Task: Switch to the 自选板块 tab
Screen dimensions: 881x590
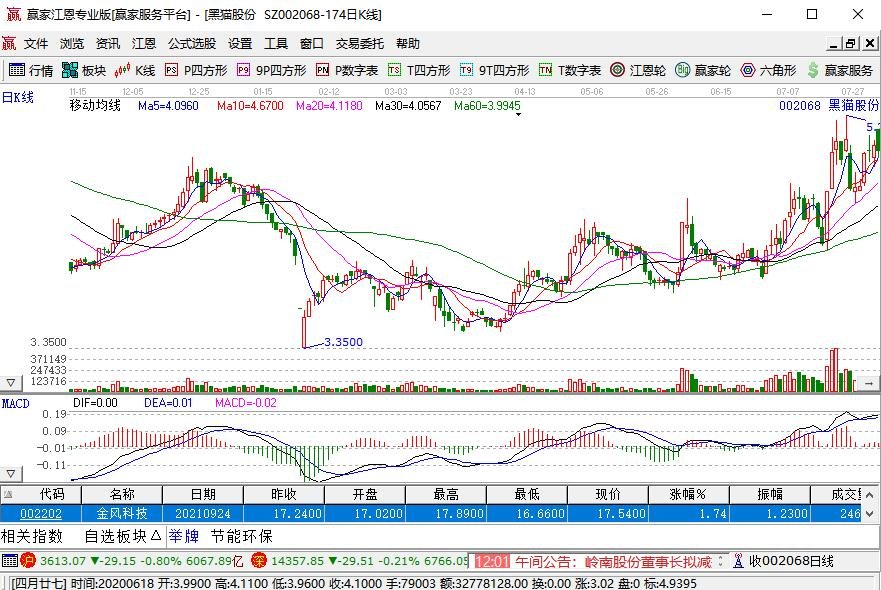Action: pyautogui.click(x=122, y=536)
